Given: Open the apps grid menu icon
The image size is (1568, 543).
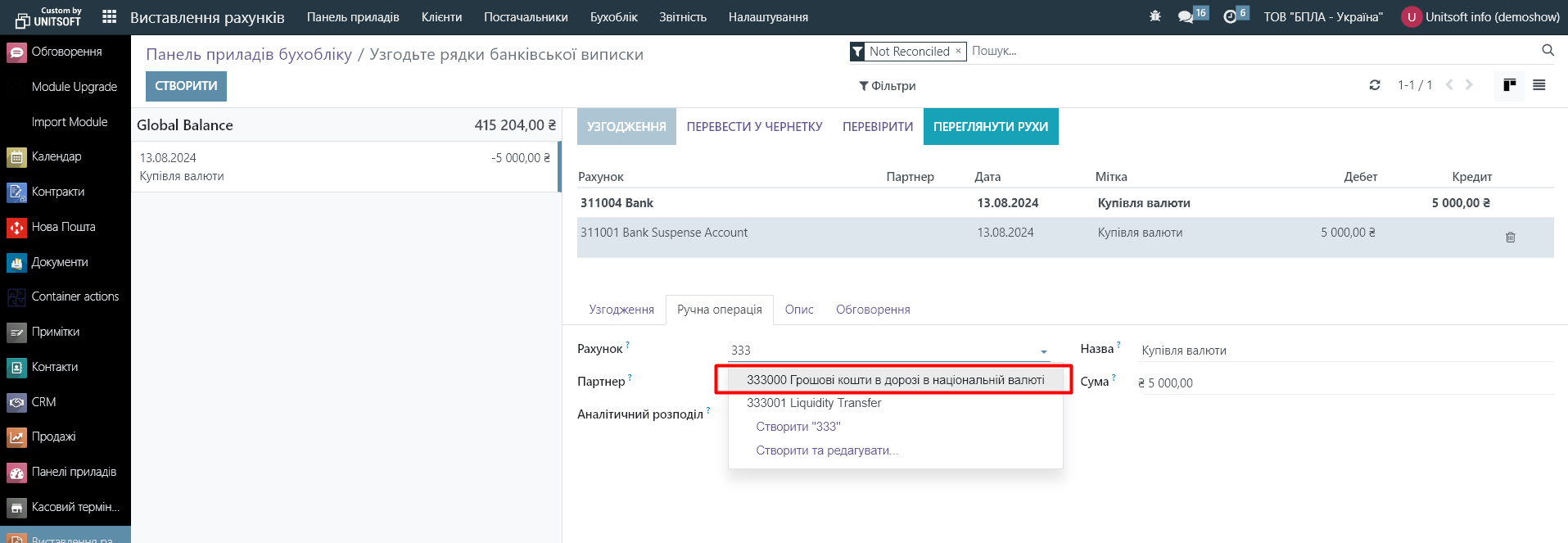Looking at the screenshot, I should [x=109, y=16].
